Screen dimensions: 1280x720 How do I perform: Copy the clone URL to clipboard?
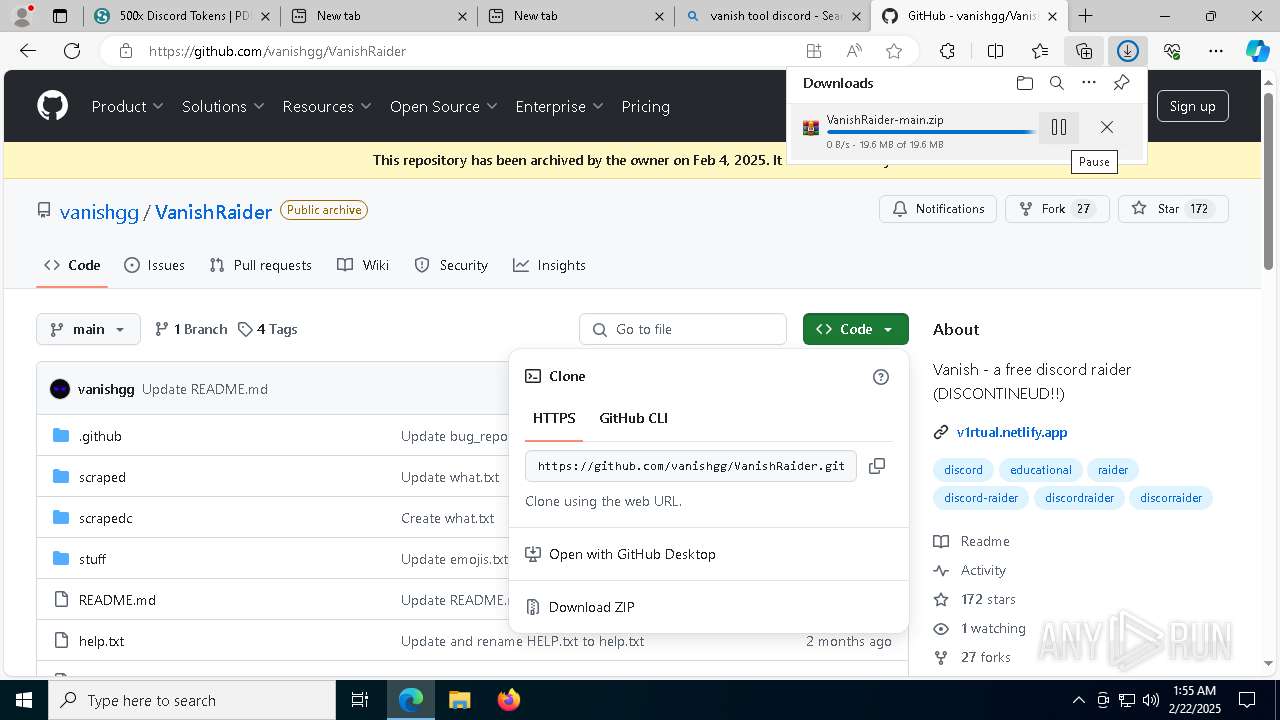click(877, 466)
